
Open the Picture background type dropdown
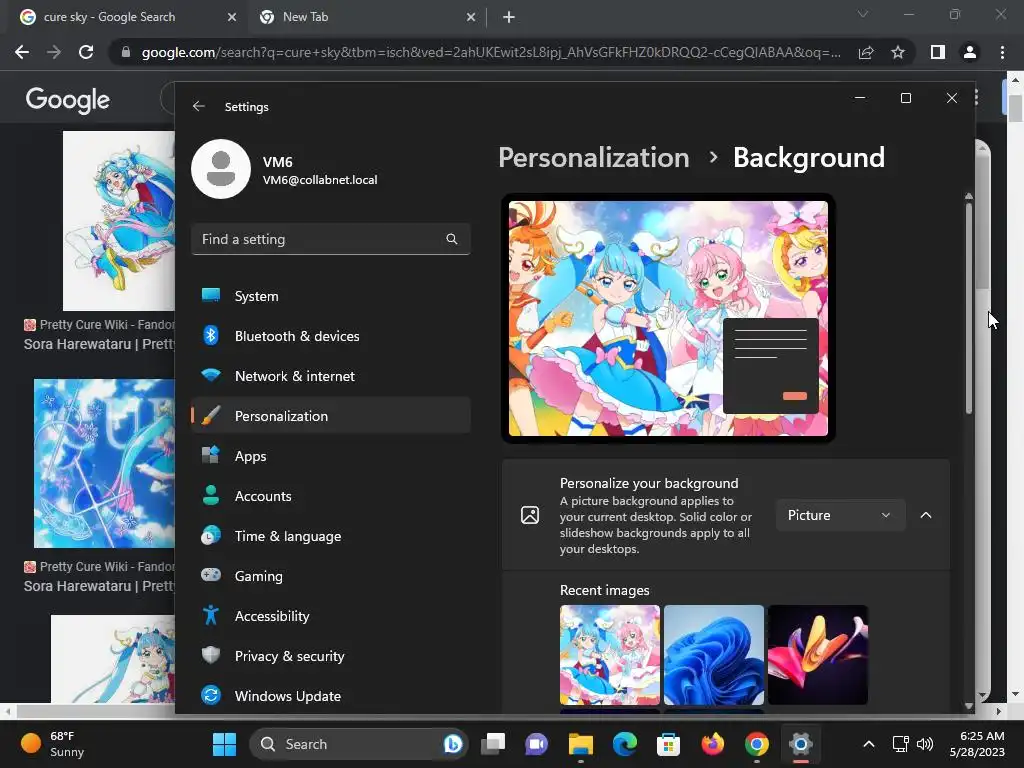point(840,515)
